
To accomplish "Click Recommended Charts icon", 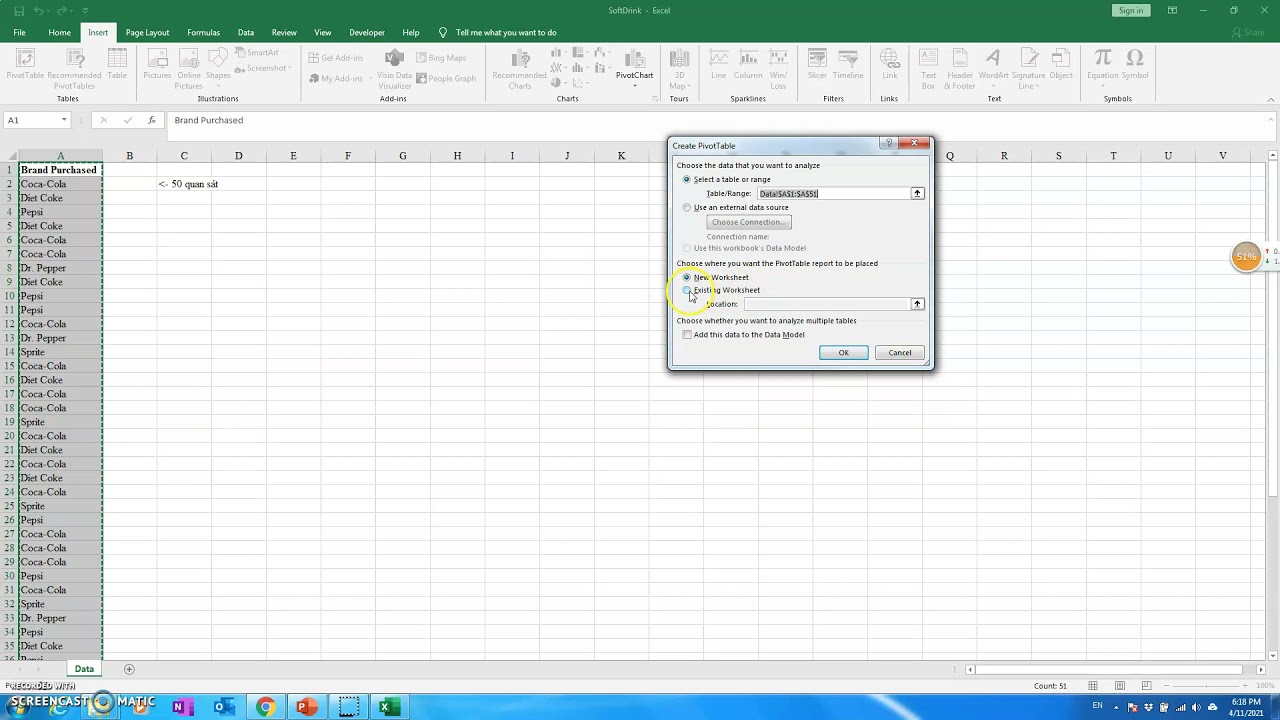I will 520,69.
